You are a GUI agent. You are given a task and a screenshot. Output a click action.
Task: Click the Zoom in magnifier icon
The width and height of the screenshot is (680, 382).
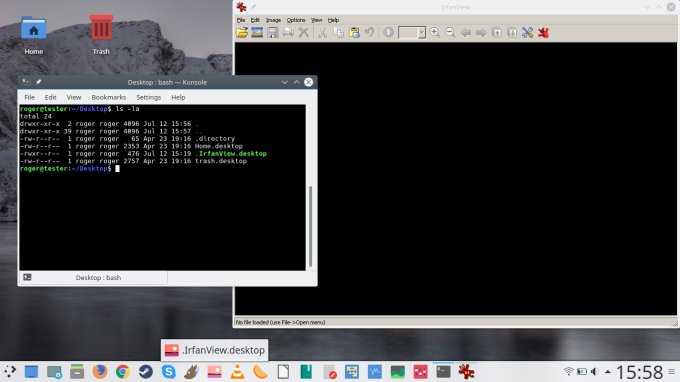pos(435,33)
